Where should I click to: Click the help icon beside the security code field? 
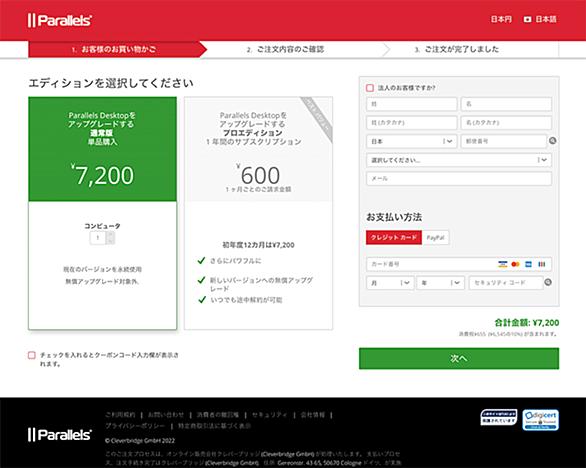[x=548, y=282]
